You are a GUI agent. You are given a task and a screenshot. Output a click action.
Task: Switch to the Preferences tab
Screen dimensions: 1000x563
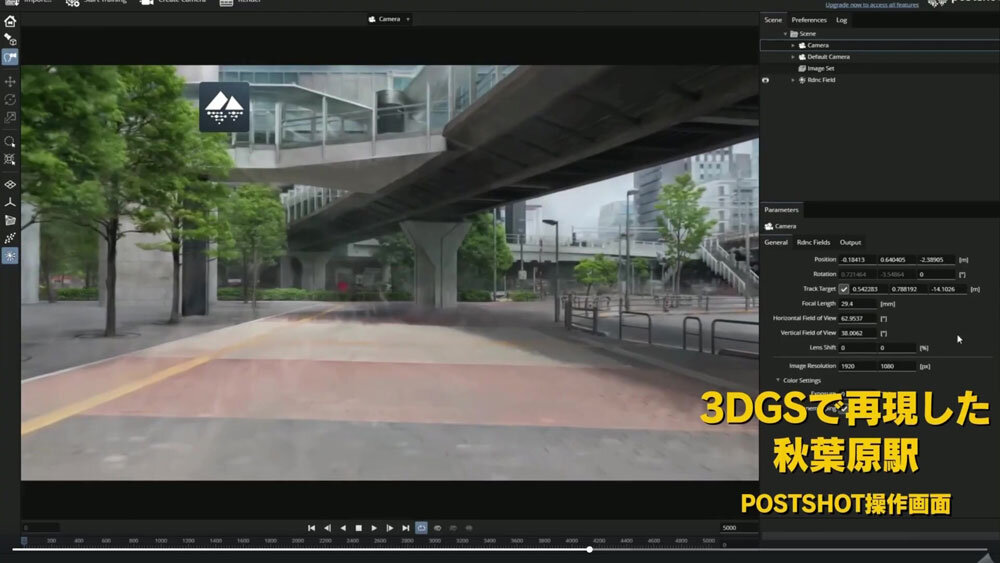[808, 20]
